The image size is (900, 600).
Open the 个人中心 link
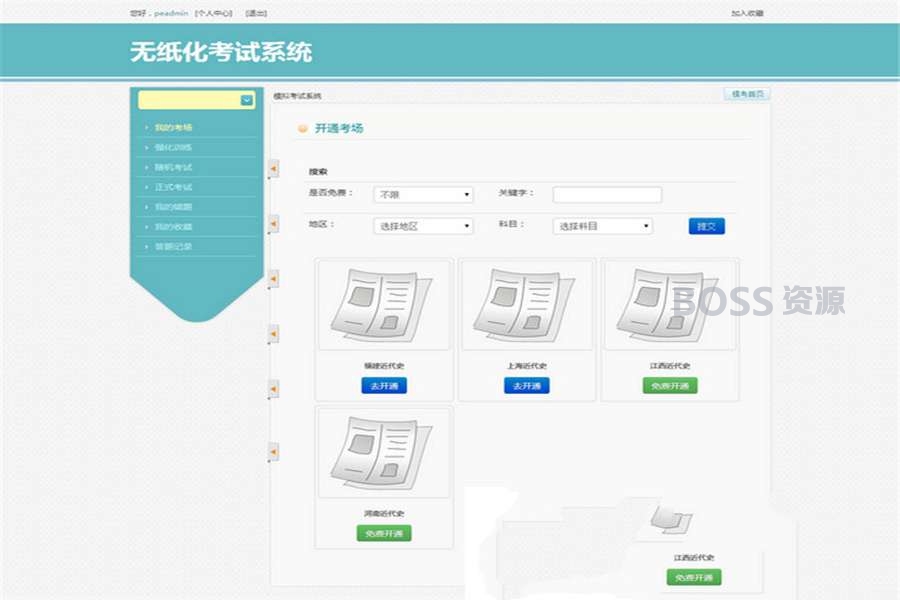tap(214, 13)
